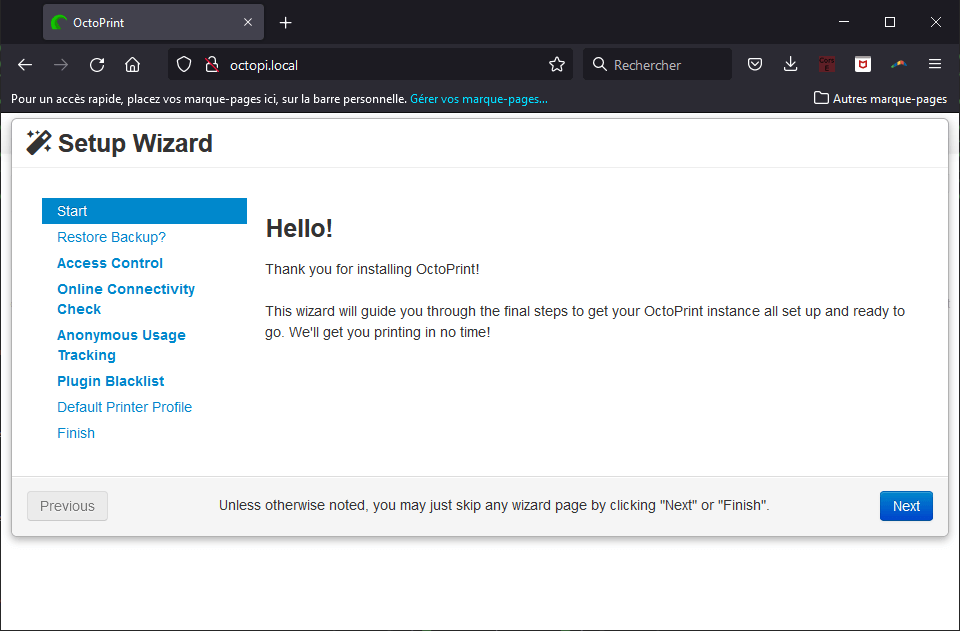The width and height of the screenshot is (960, 631).
Task: Open tracking protection shield icon
Action: (x=184, y=65)
